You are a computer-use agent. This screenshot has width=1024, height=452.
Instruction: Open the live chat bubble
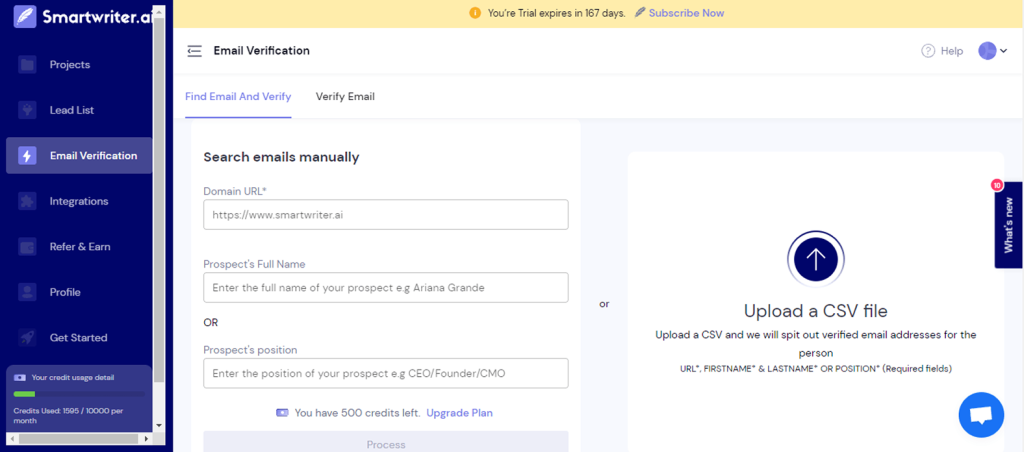click(x=980, y=415)
